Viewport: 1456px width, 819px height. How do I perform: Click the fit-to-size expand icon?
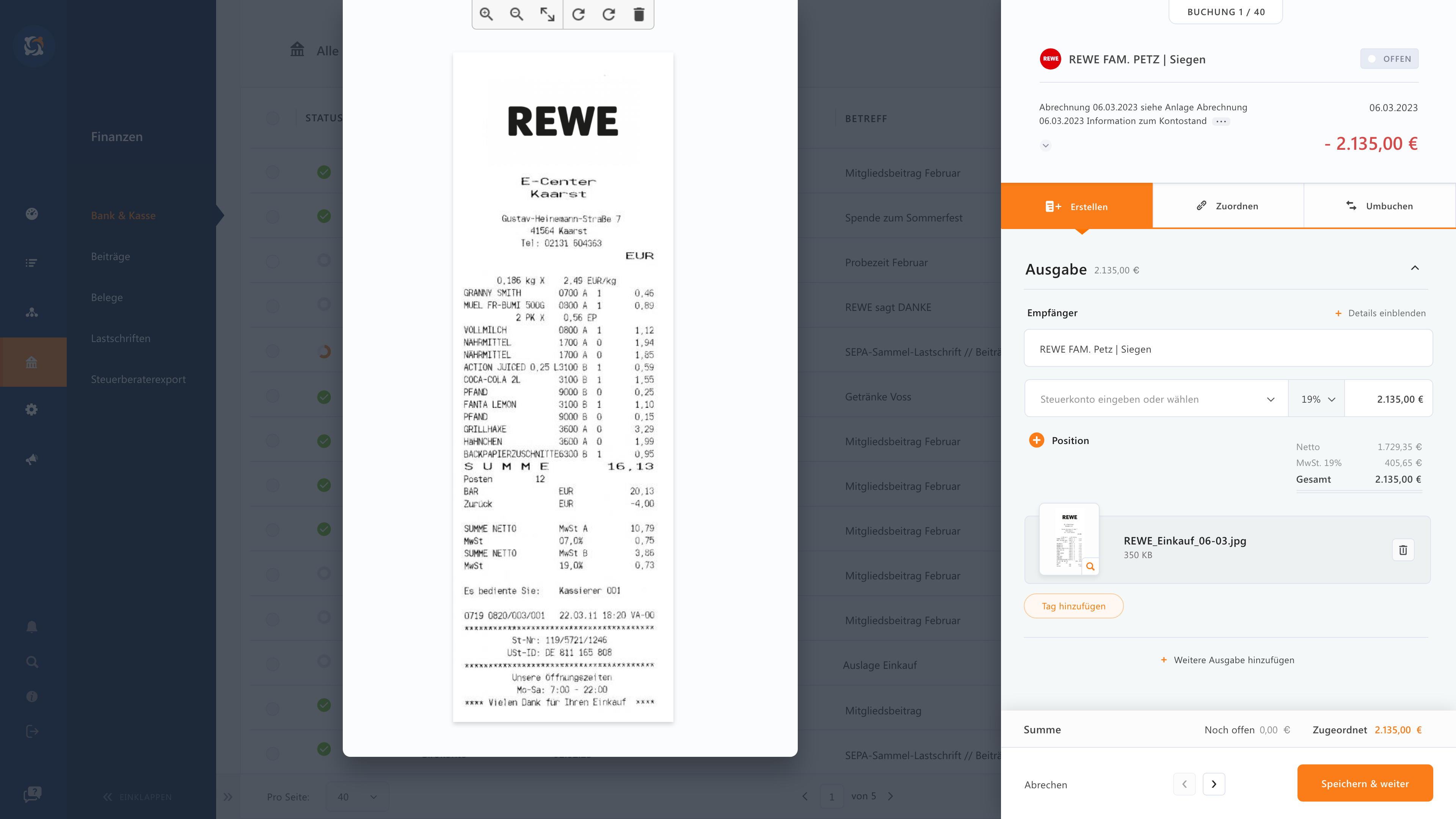point(547,14)
